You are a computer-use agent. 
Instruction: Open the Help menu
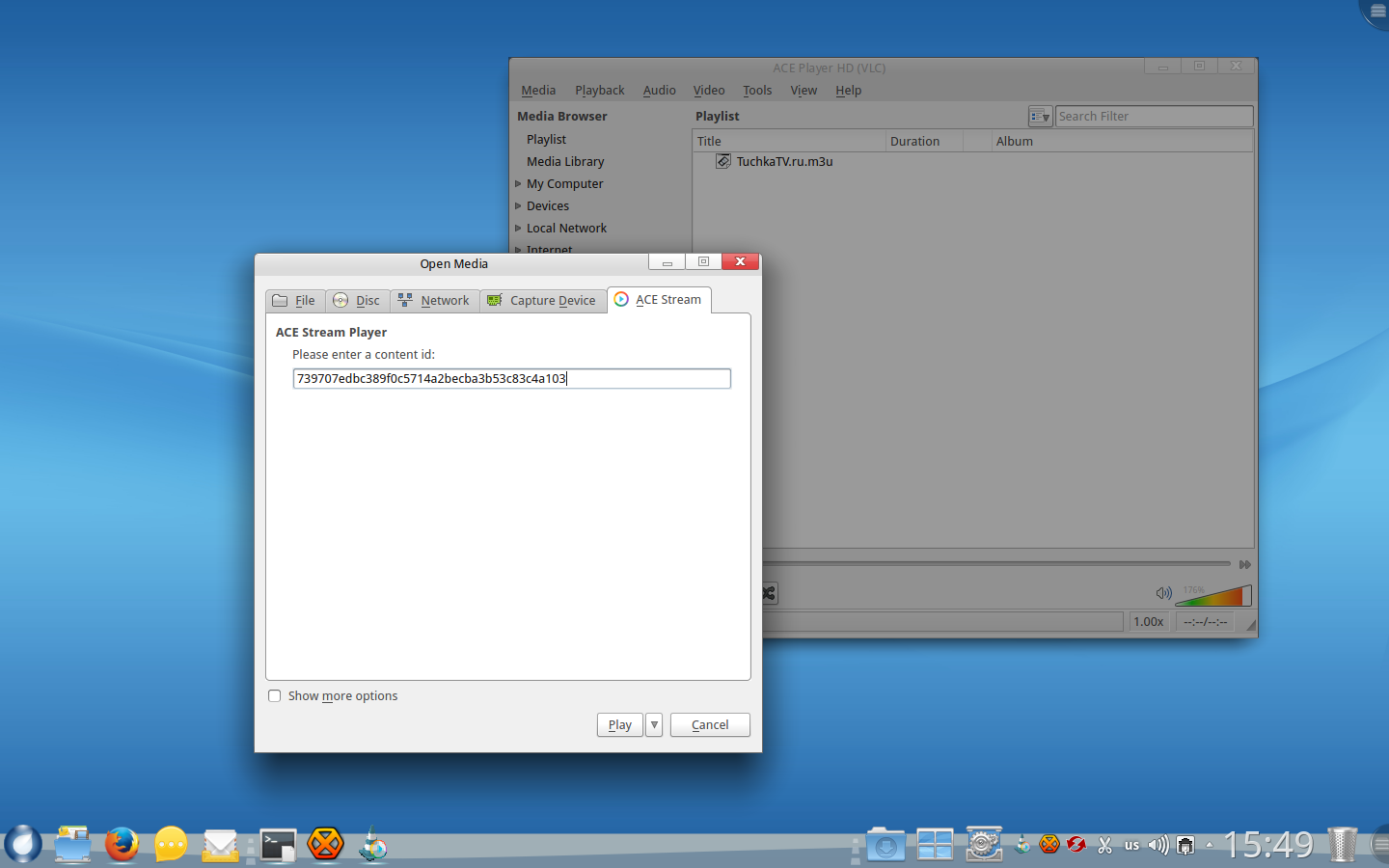pyautogui.click(x=849, y=91)
